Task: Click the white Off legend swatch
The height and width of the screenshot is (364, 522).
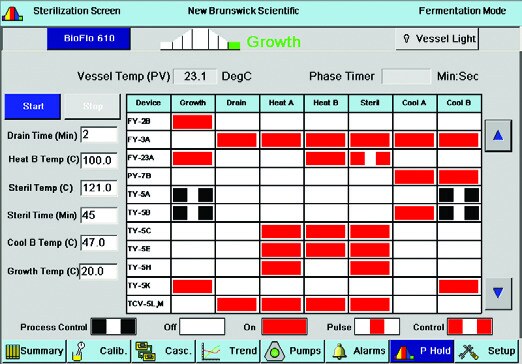Action: pos(202,327)
